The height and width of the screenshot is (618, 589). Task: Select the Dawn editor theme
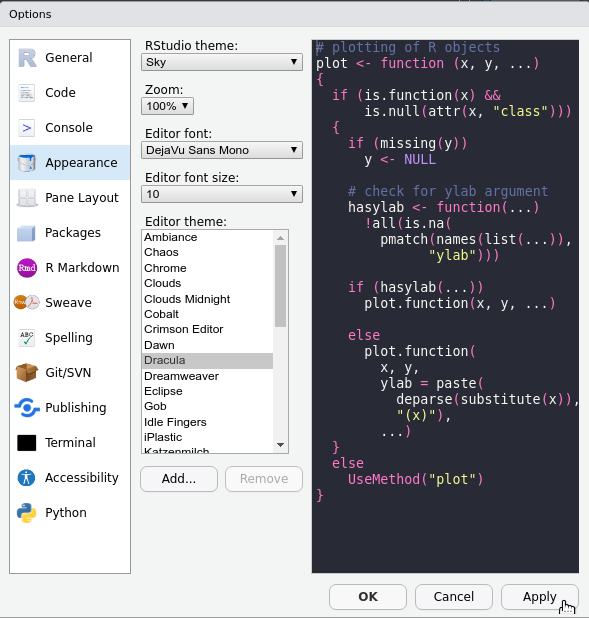(x=207, y=345)
